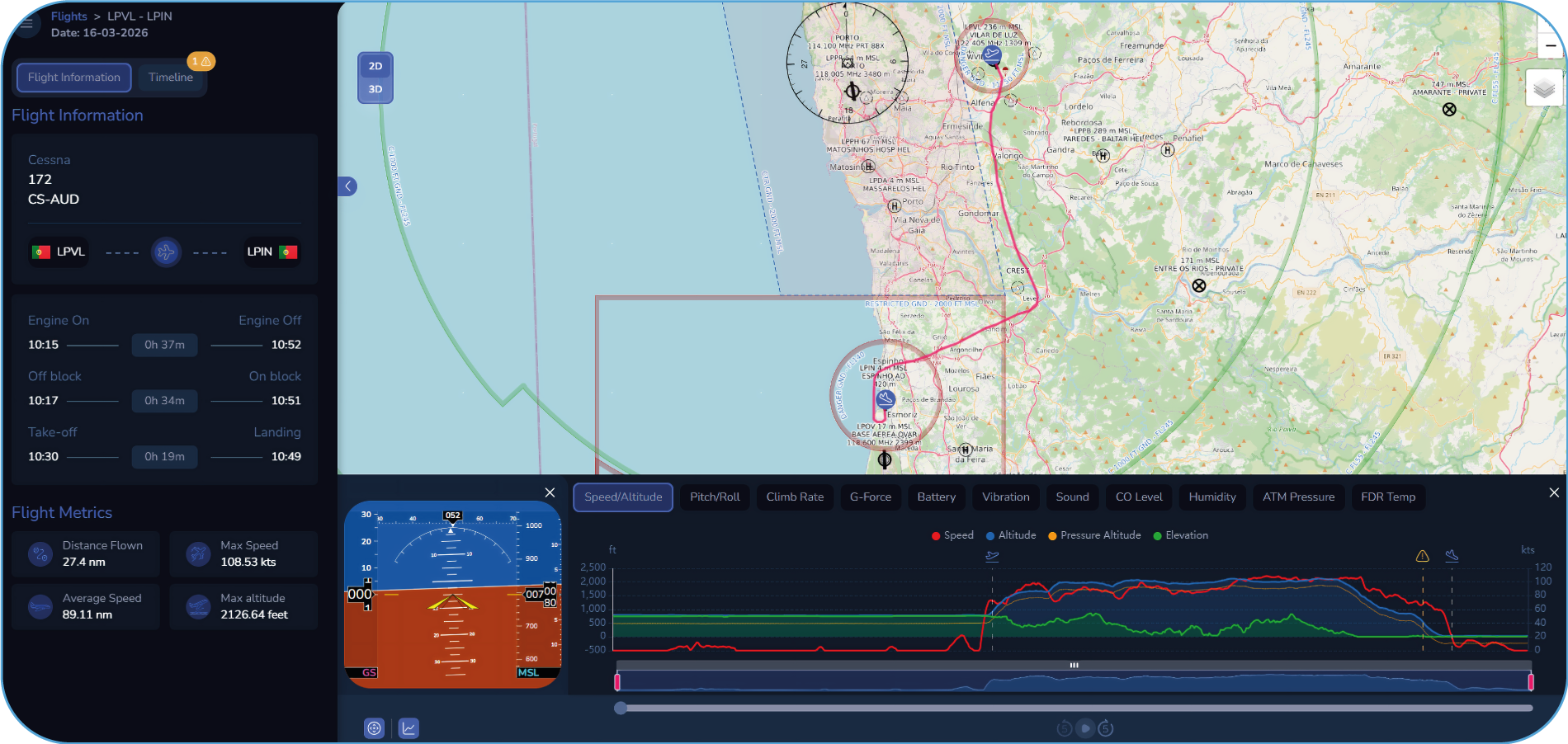This screenshot has height=744, width=1568.
Task: Open the Timeline tab
Action: 171,78
